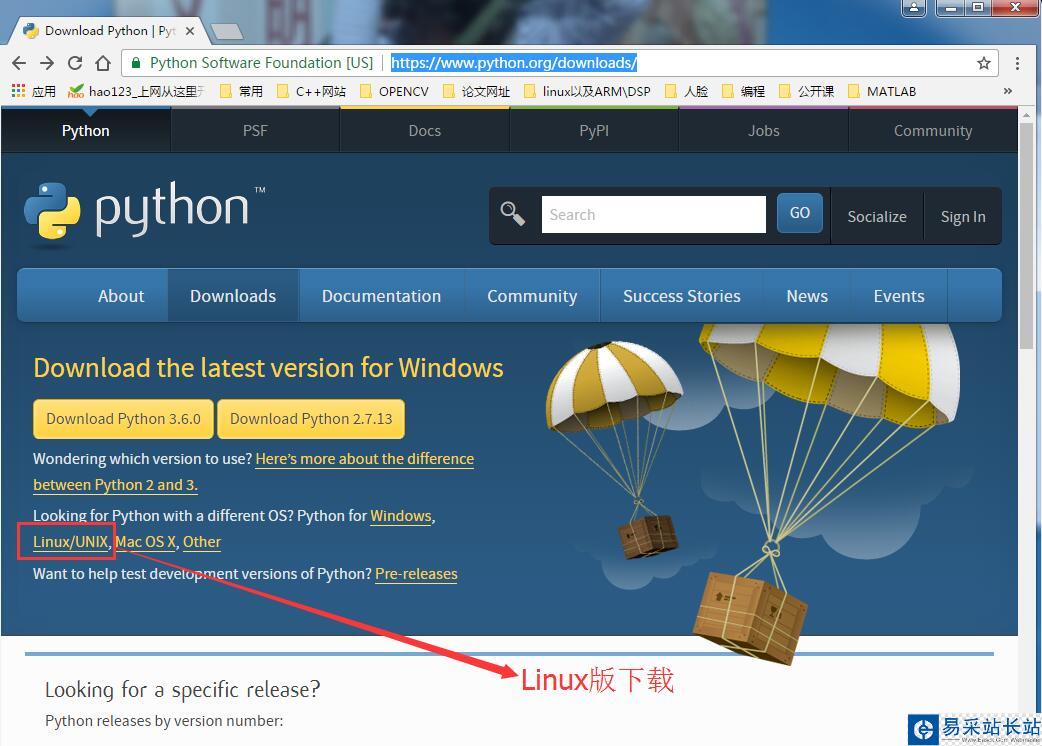Open the 论文网址 bookmark folder

click(476, 91)
